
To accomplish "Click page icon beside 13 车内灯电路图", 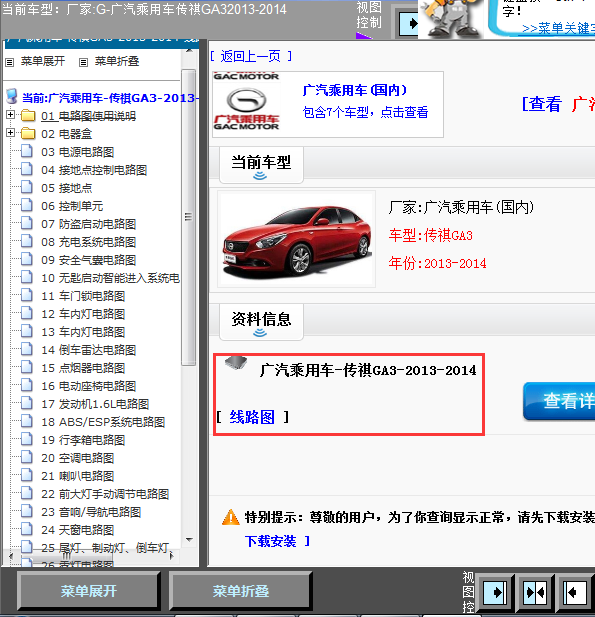I will point(26,331).
